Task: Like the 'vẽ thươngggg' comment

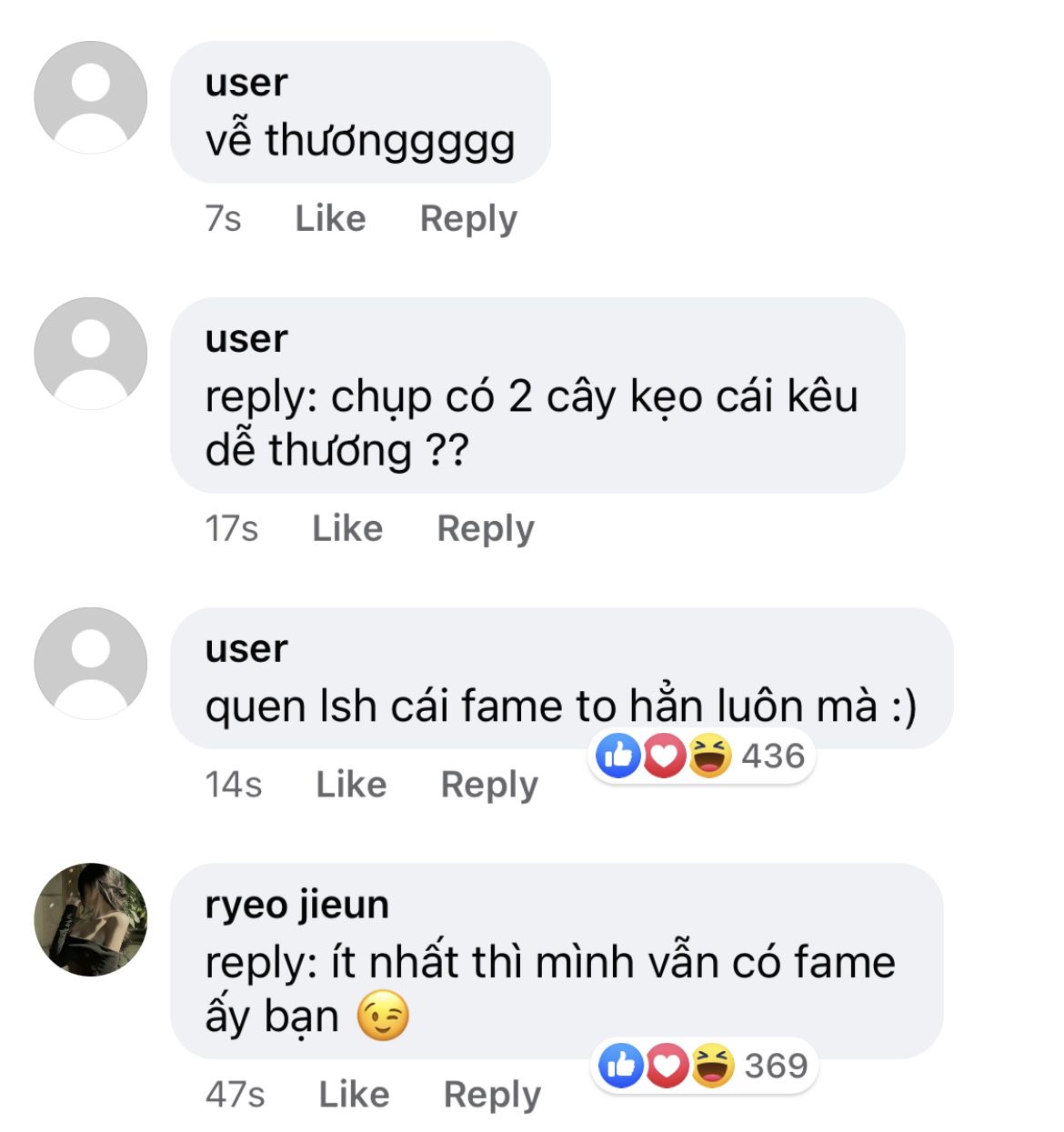Action: pos(330,218)
